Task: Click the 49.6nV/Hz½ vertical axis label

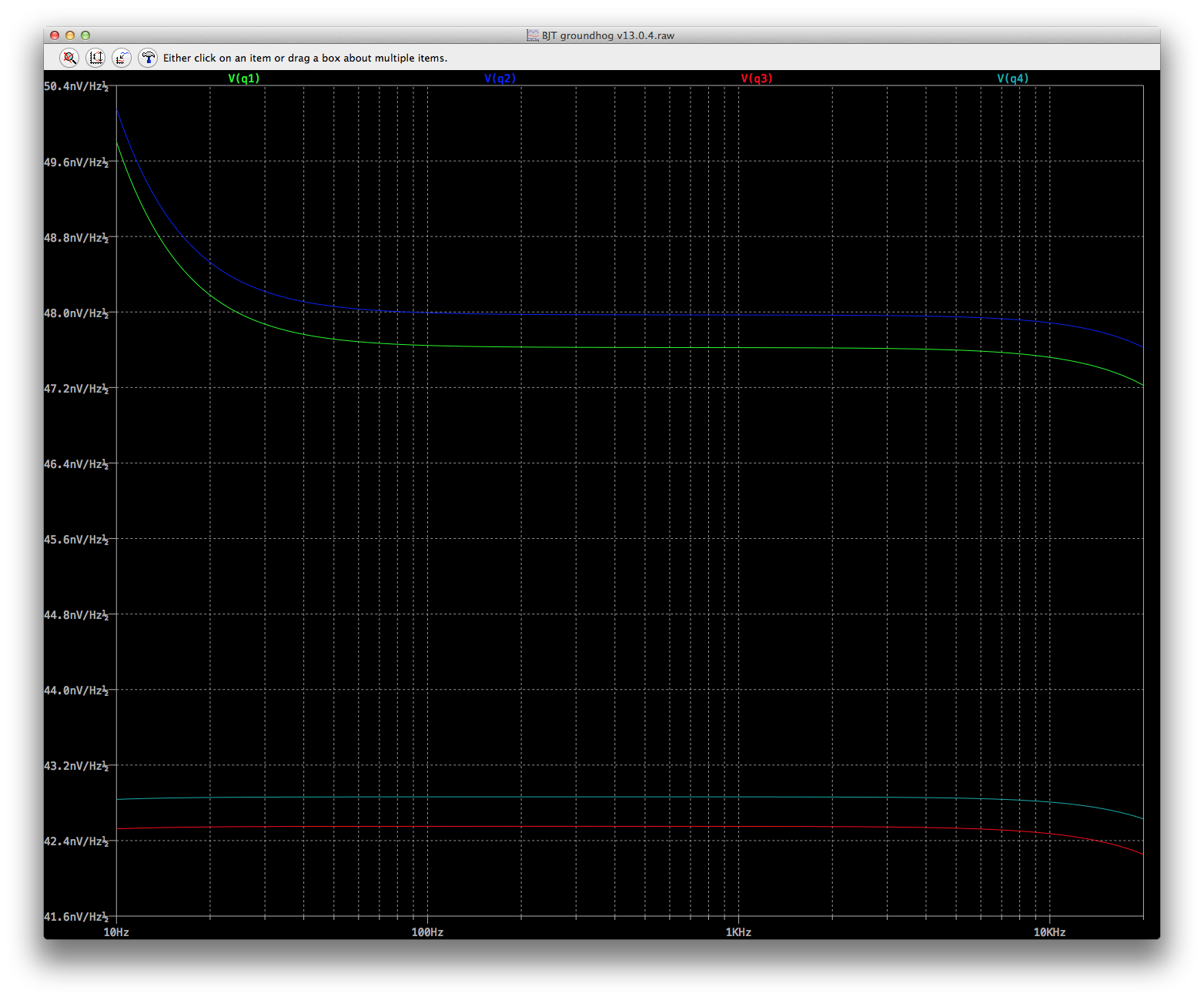Action: (76, 162)
